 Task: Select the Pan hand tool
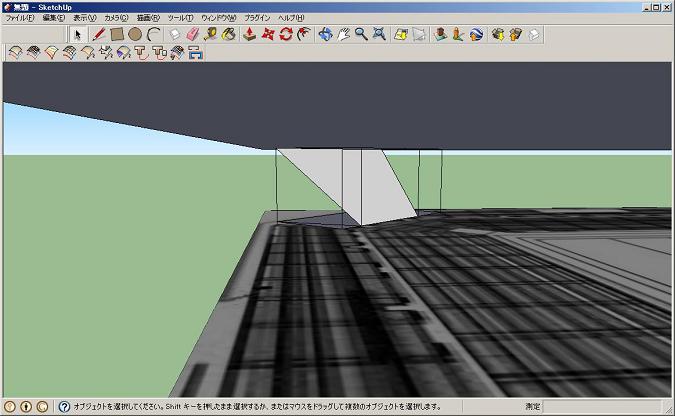[343, 35]
